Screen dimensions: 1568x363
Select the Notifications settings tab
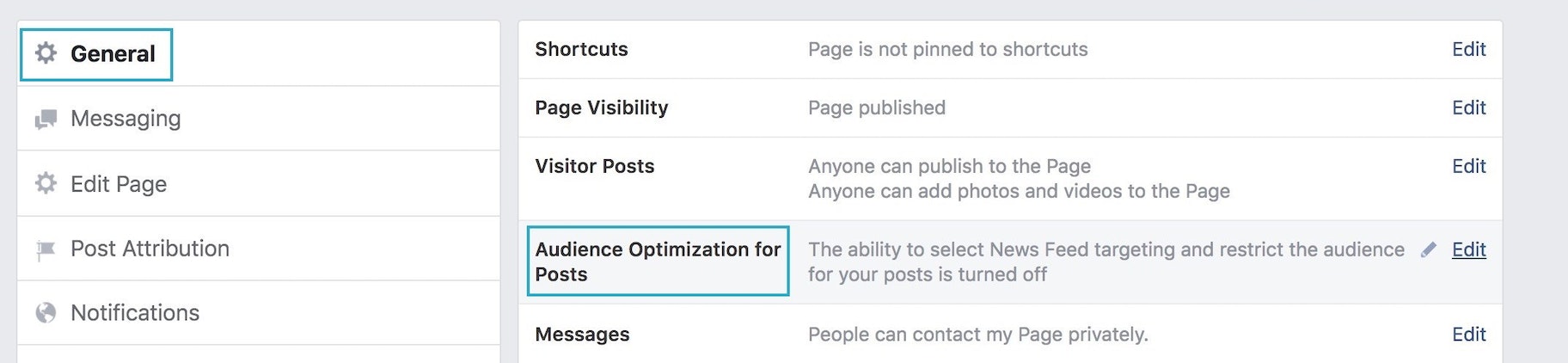coord(135,313)
